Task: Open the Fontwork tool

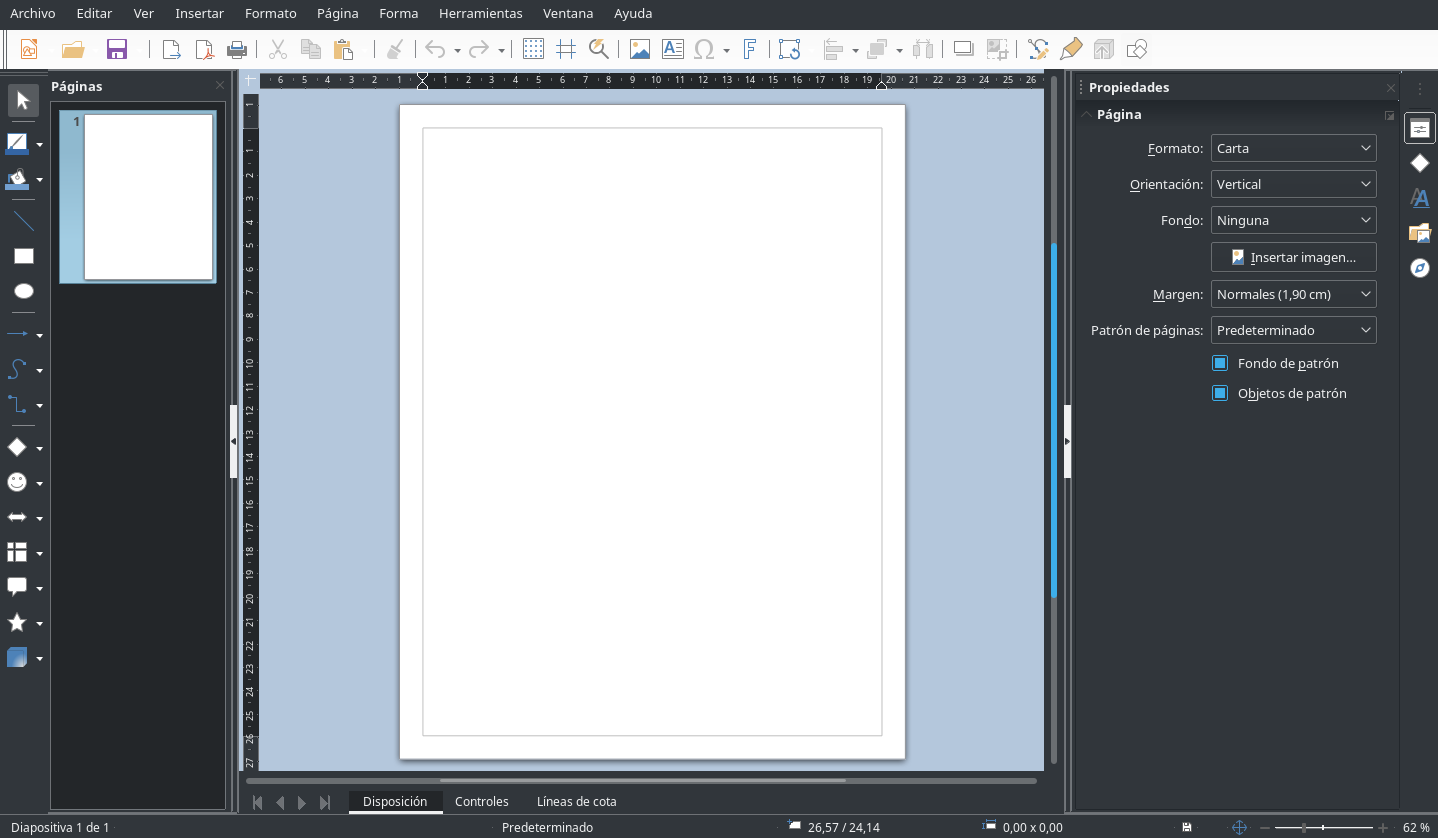Action: pos(751,48)
